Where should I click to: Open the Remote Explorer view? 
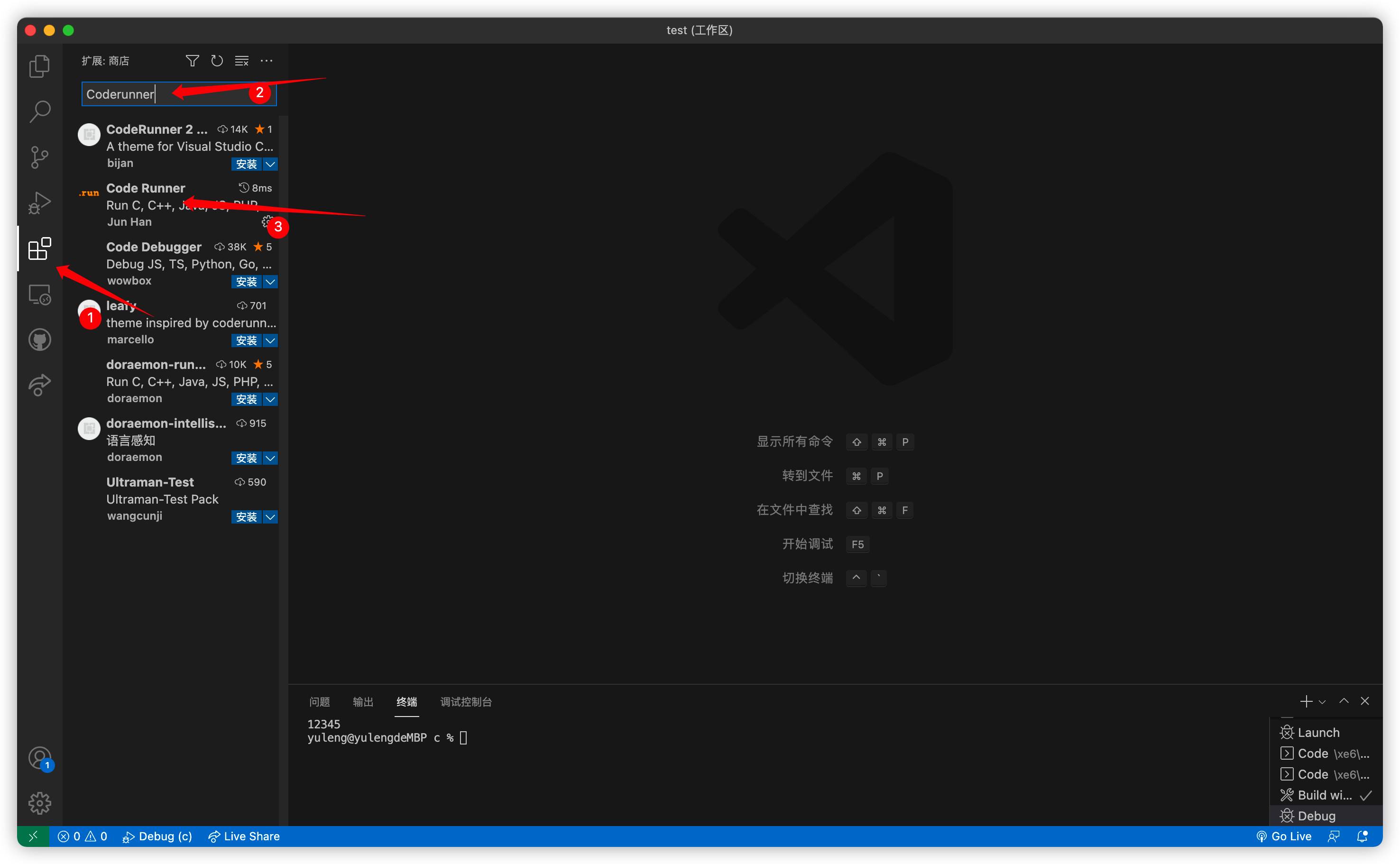[x=39, y=295]
